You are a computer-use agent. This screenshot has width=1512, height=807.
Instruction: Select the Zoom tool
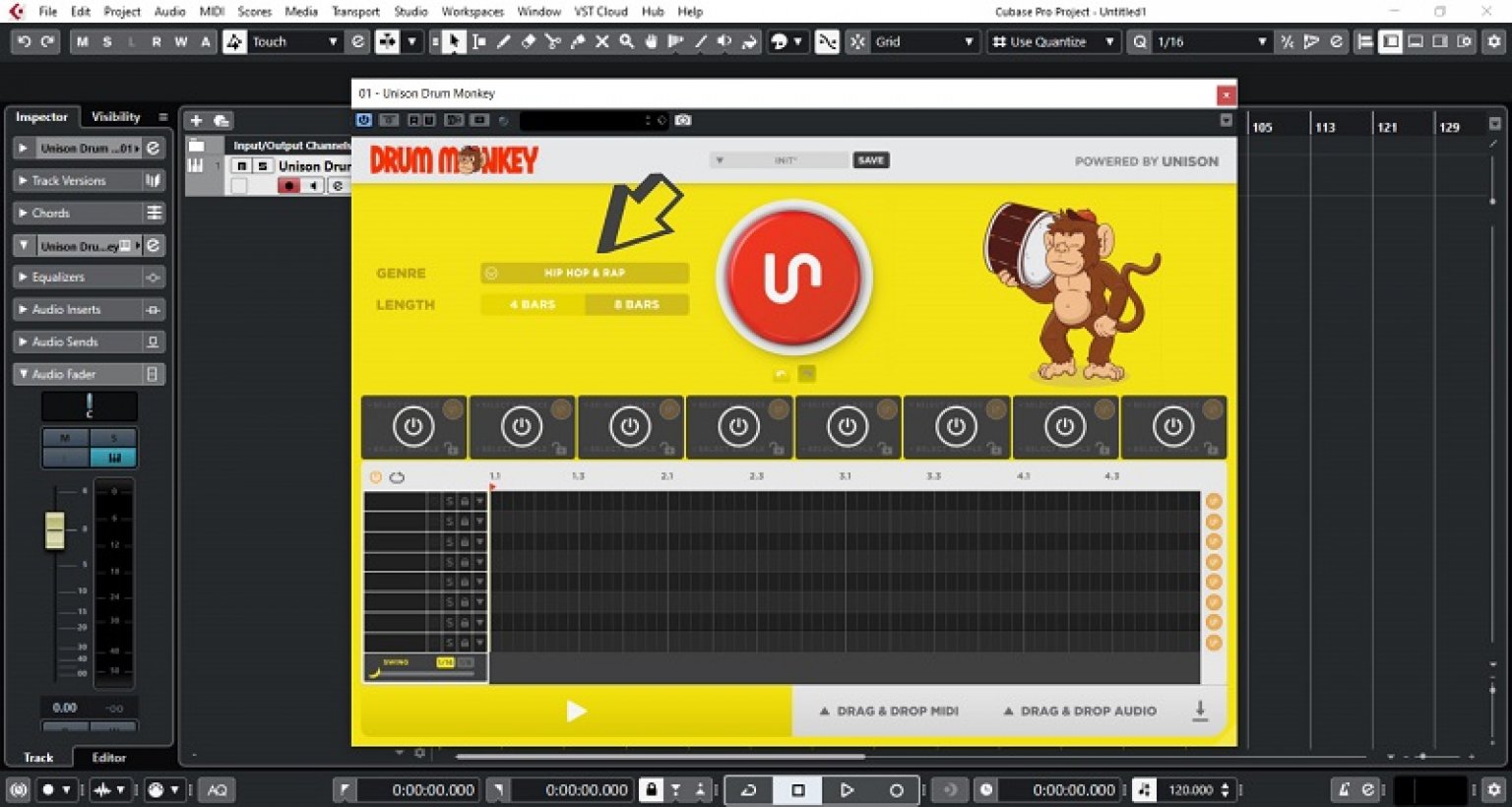click(x=626, y=42)
